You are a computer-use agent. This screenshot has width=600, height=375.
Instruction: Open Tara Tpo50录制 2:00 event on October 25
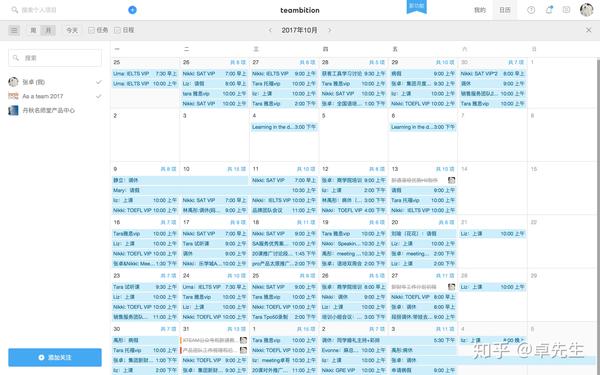pos(284,317)
